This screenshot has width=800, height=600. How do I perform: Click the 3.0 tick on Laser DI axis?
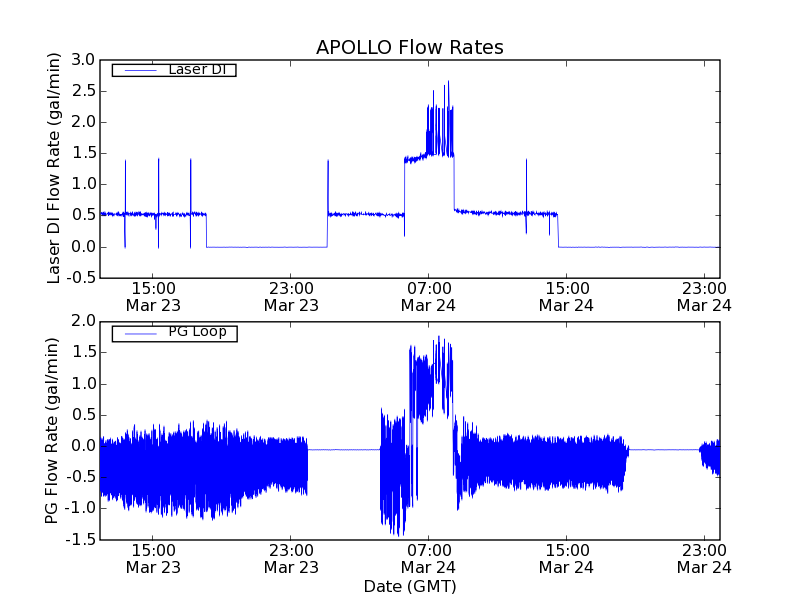(83, 60)
